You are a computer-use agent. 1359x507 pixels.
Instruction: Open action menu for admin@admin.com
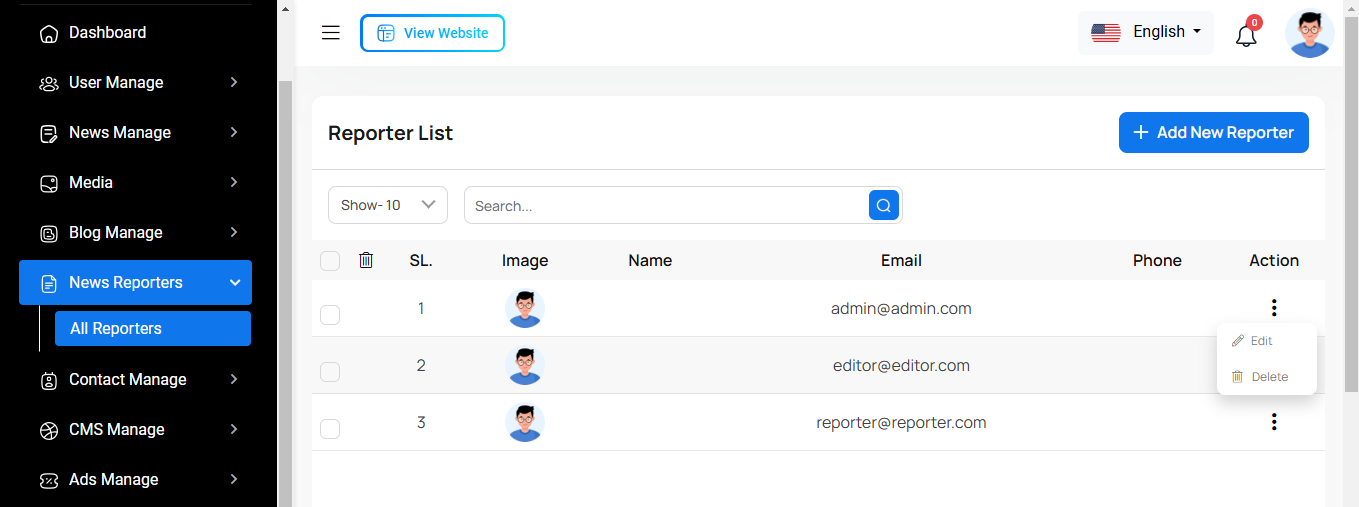pos(1273,308)
